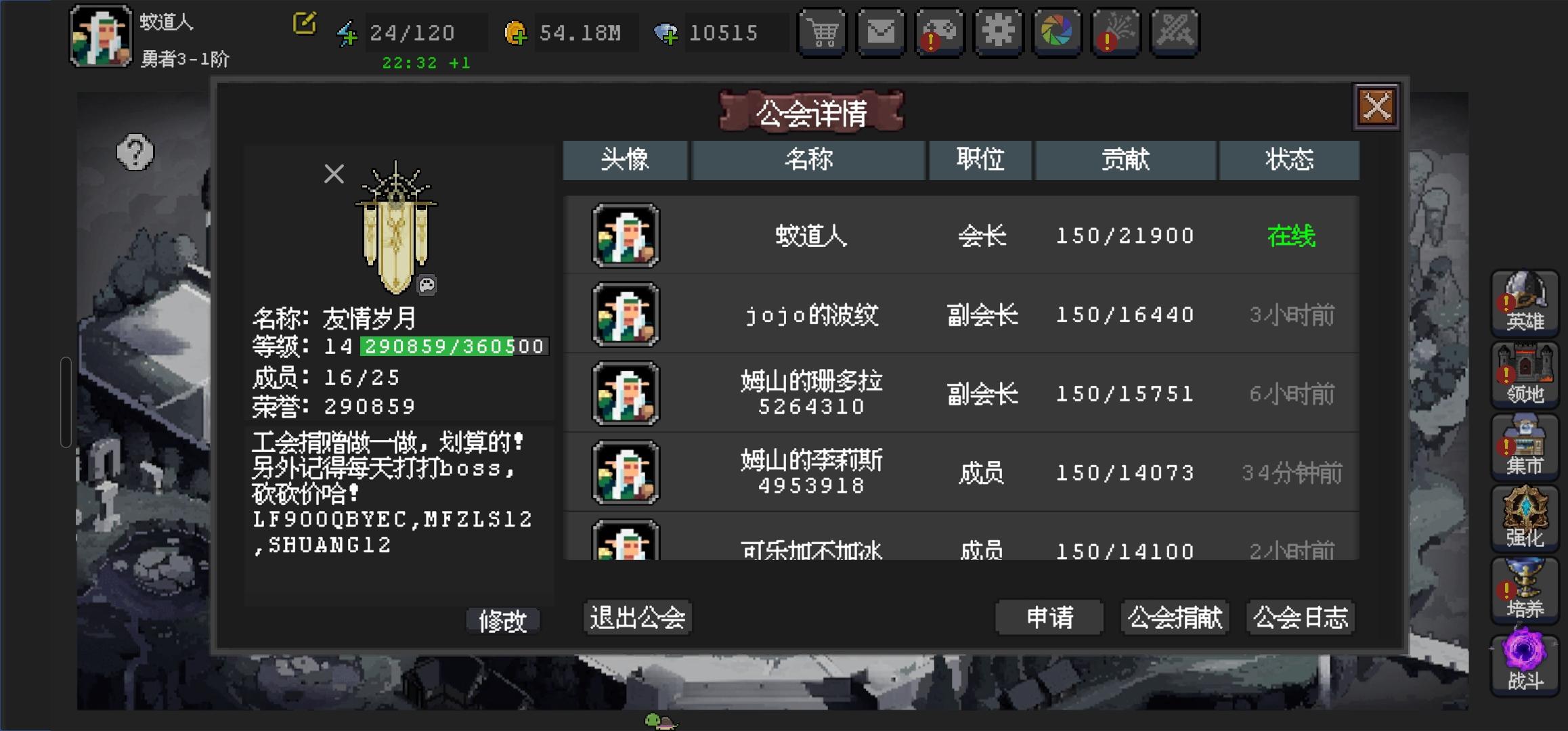Open the 英雄 hero side menu

point(1525,302)
